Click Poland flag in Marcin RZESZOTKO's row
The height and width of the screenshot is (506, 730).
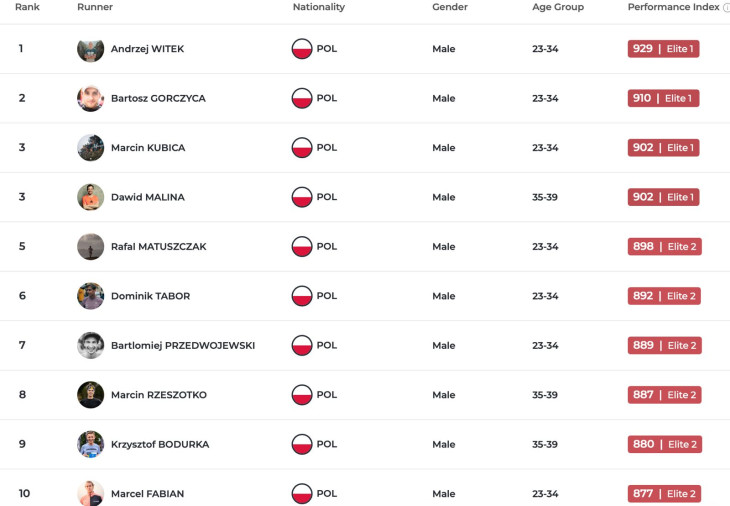click(x=302, y=395)
